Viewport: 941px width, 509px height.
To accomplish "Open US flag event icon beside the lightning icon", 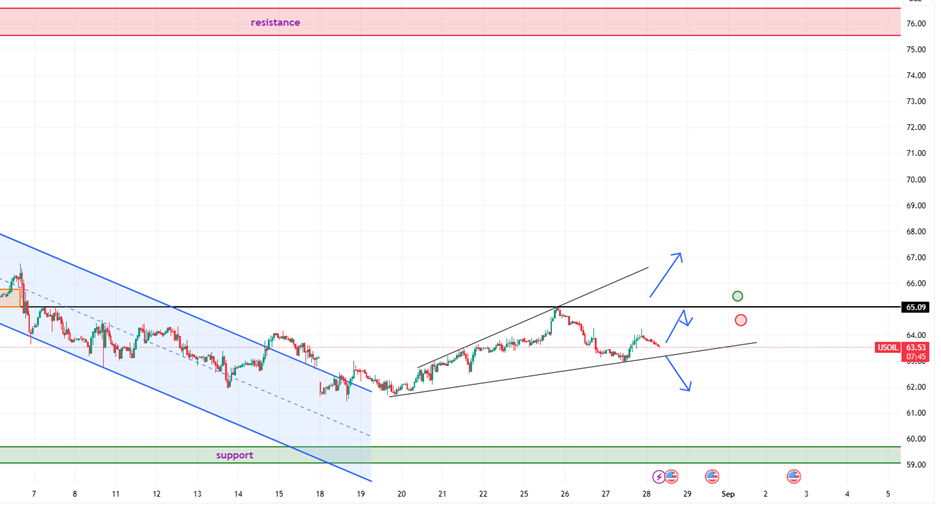I will pyautogui.click(x=672, y=477).
